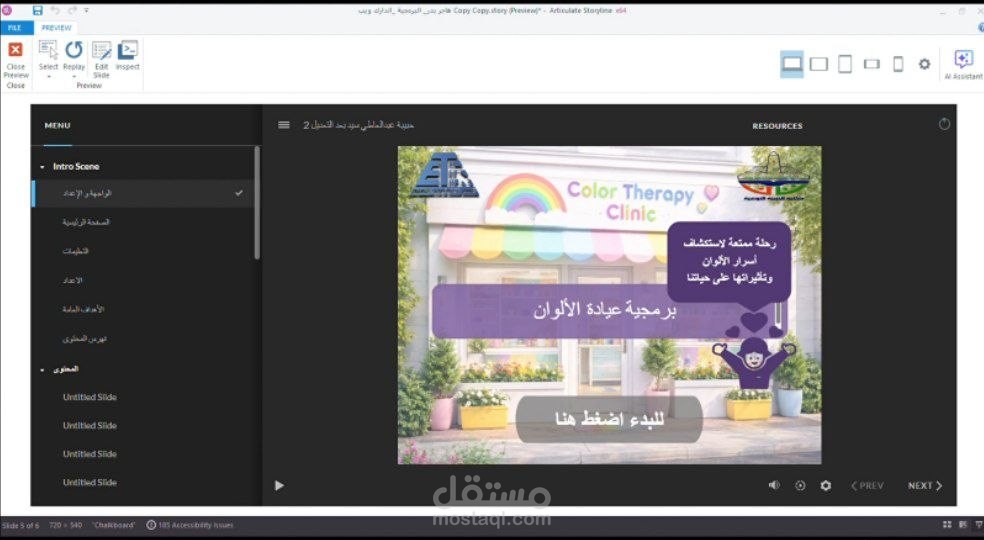Open the 185 Accessibility Issues indicator
Screen dimensions: 984x540
point(190,525)
